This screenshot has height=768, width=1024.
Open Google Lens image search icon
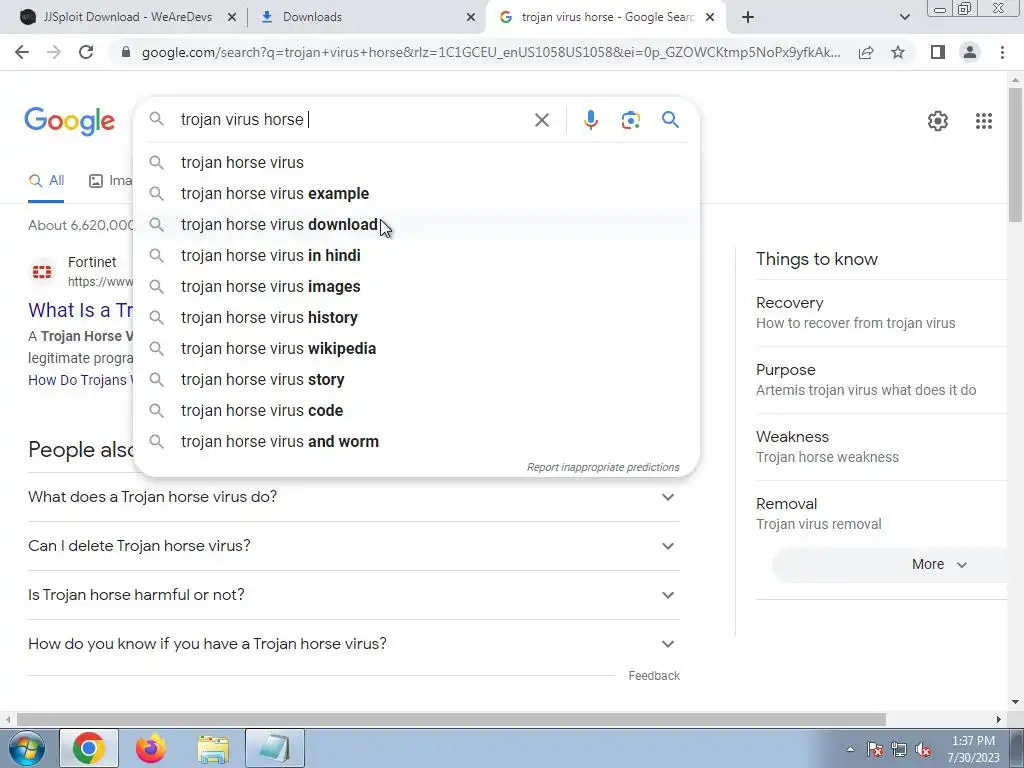pos(630,120)
